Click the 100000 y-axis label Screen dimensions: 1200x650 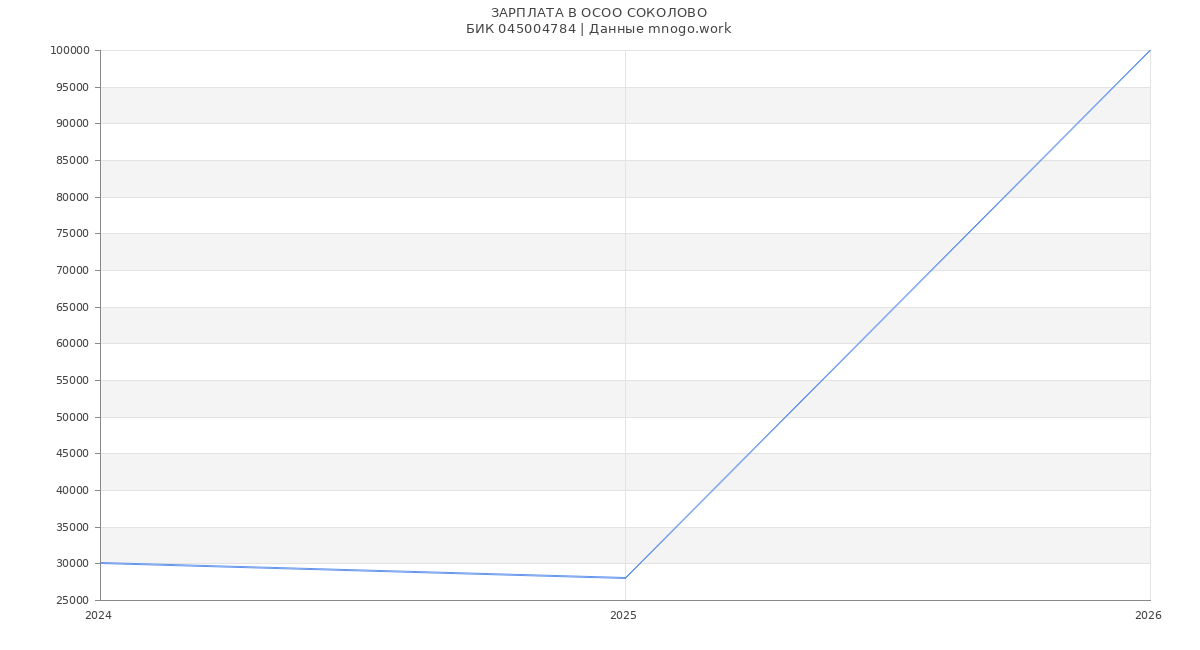click(70, 51)
